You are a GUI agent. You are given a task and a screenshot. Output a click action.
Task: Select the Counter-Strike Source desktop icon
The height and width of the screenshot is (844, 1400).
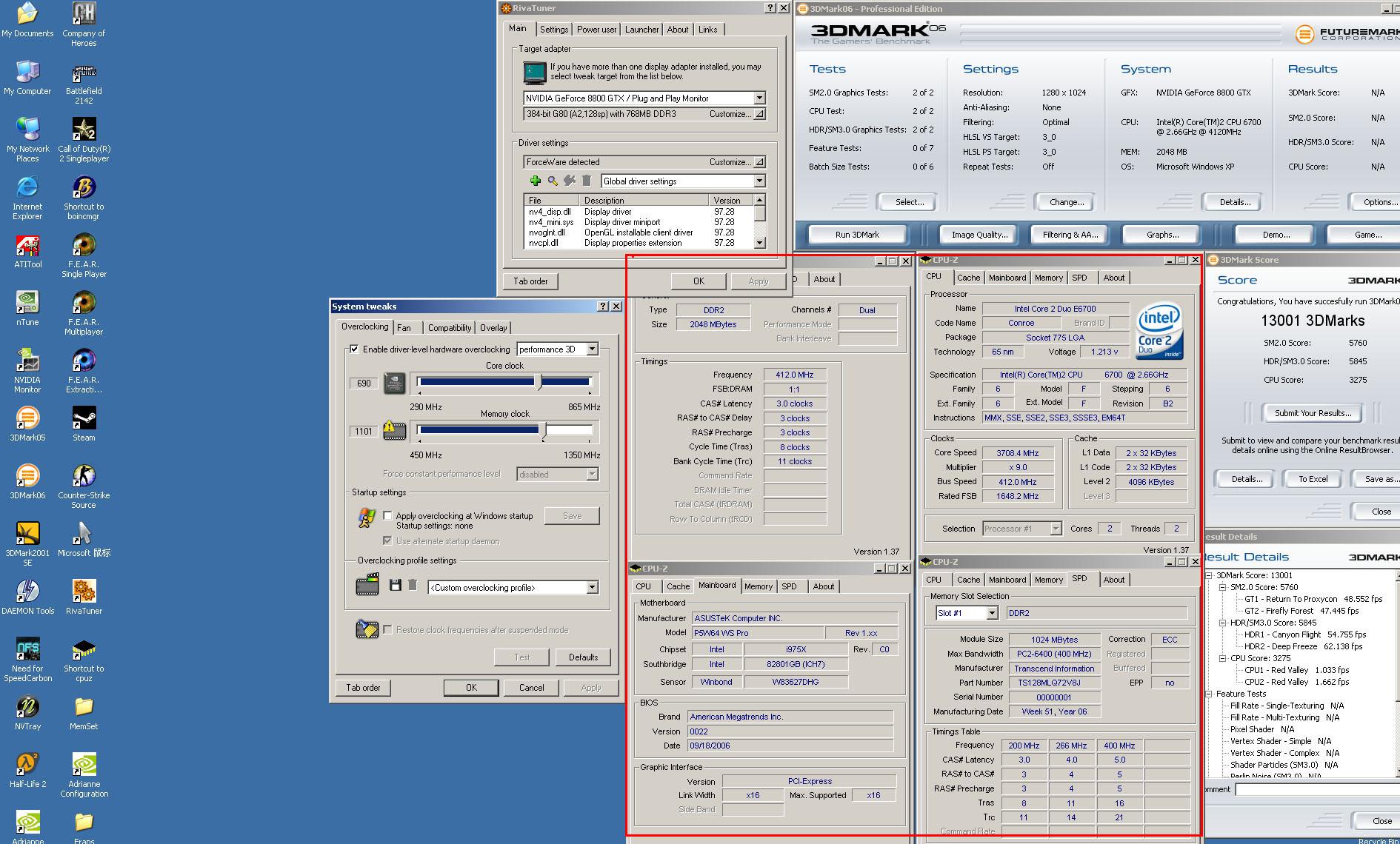(x=84, y=486)
